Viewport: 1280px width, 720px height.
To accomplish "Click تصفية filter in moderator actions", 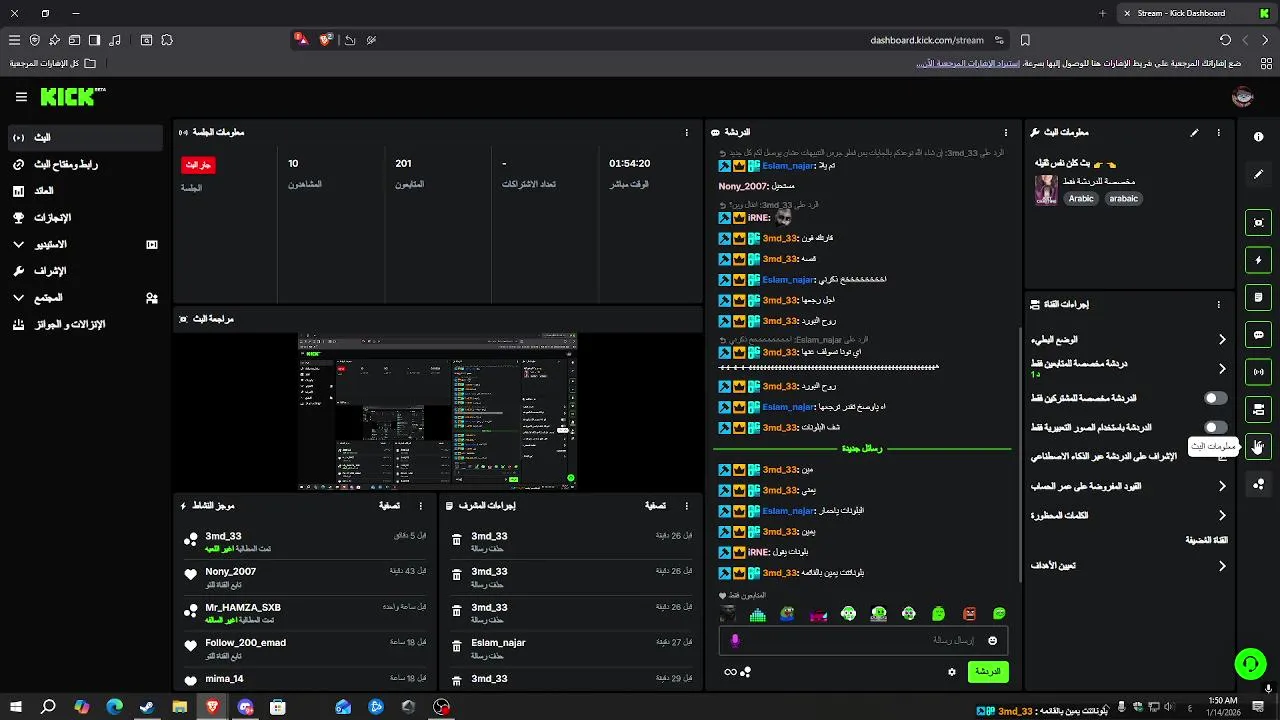I will [655, 506].
